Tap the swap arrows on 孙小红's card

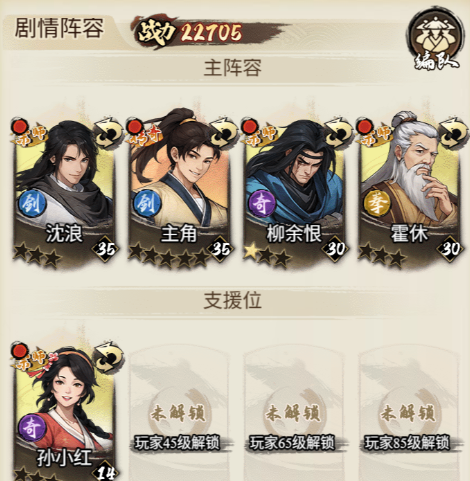[108, 358]
